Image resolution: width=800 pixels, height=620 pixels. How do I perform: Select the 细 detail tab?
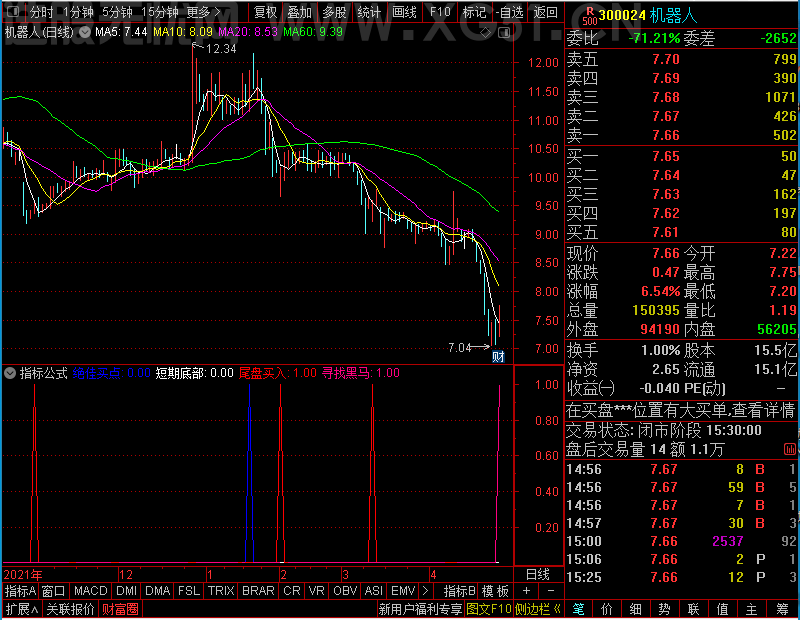635,609
